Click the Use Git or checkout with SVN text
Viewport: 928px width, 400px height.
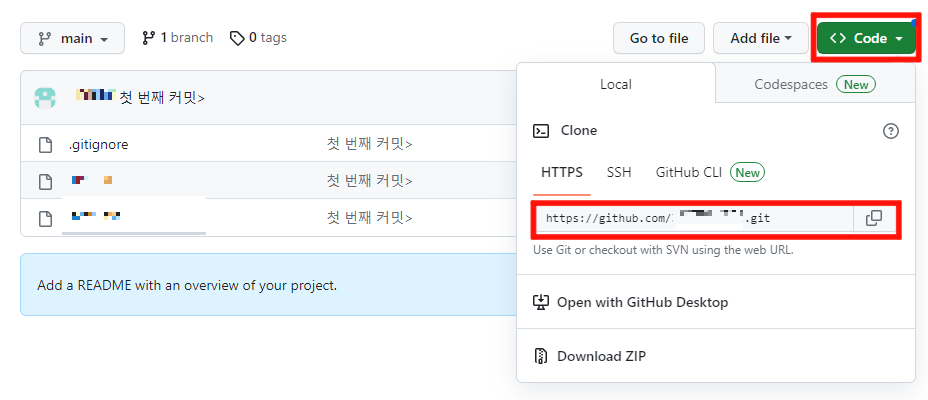pos(663,250)
